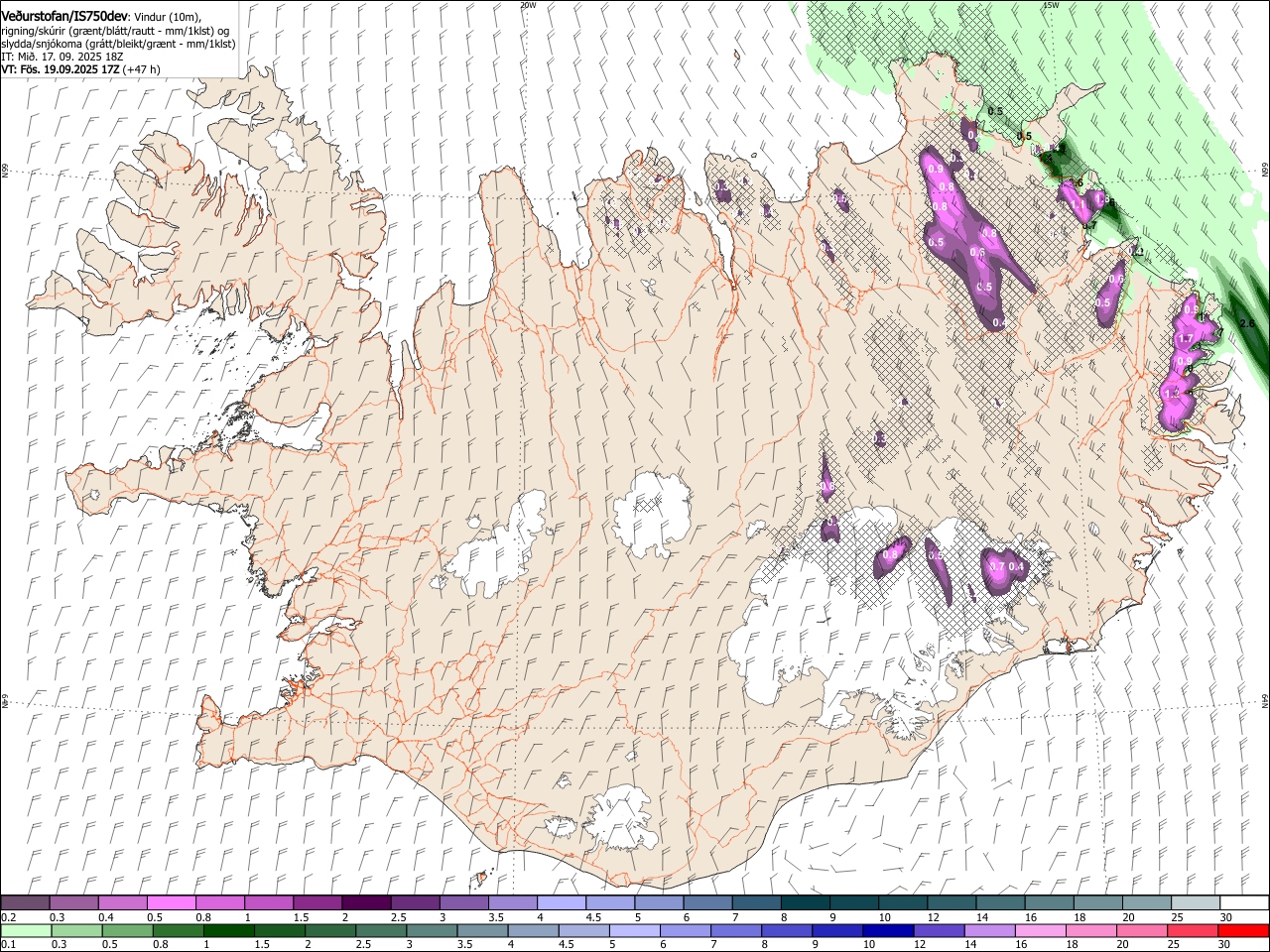Viewport: 1270px width, 952px height.
Task: Select the bright red 30 swatch in lower scale
Action: 1243,931
